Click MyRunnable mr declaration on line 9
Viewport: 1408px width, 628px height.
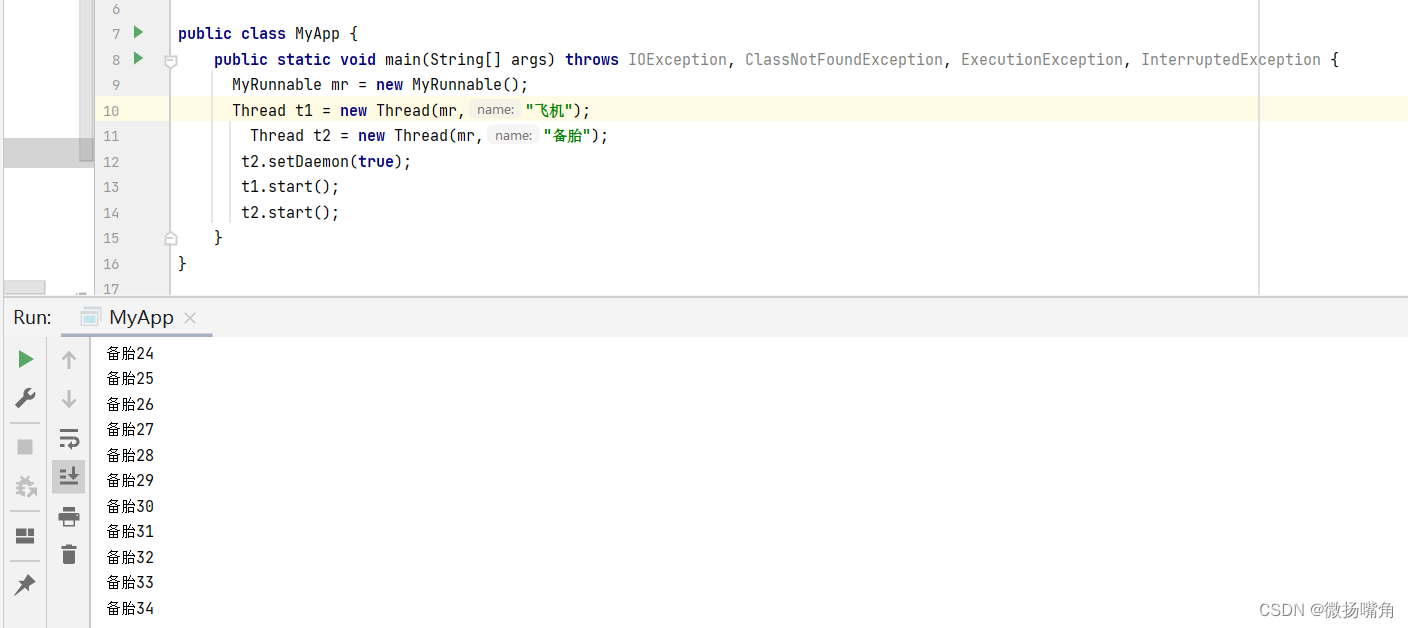click(380, 85)
